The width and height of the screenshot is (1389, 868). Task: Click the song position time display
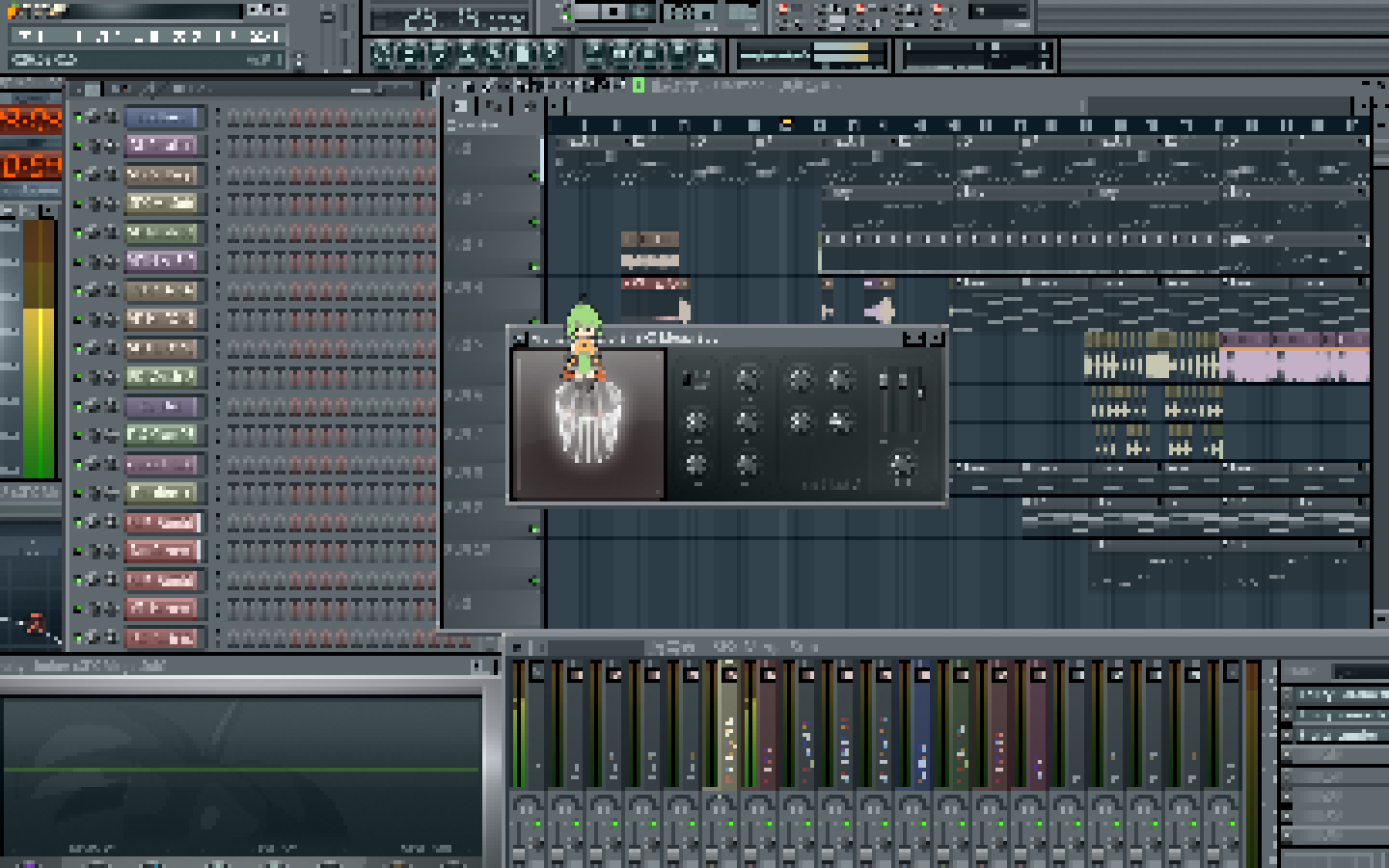[x=449, y=18]
